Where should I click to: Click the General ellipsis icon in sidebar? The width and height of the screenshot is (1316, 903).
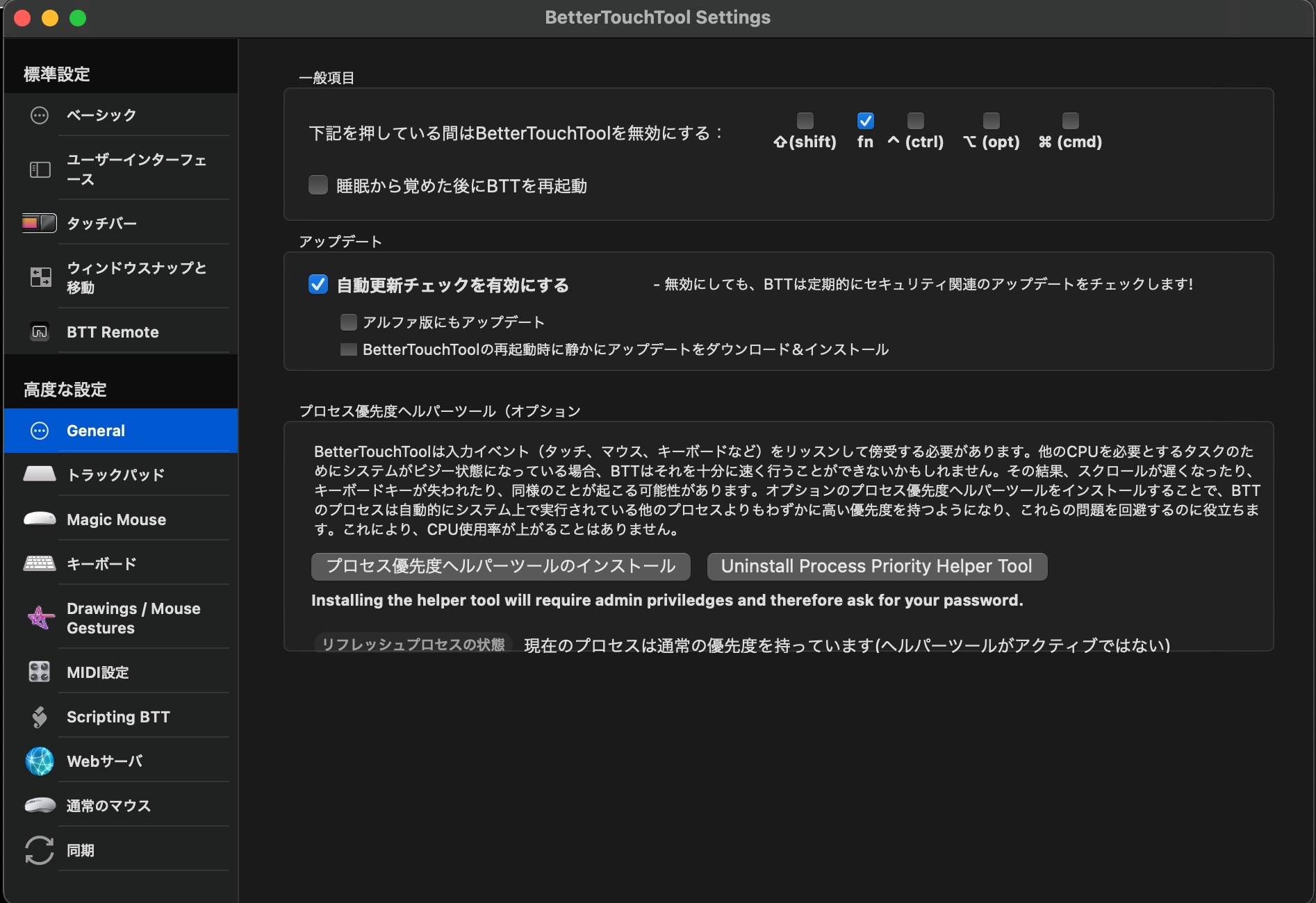click(40, 431)
